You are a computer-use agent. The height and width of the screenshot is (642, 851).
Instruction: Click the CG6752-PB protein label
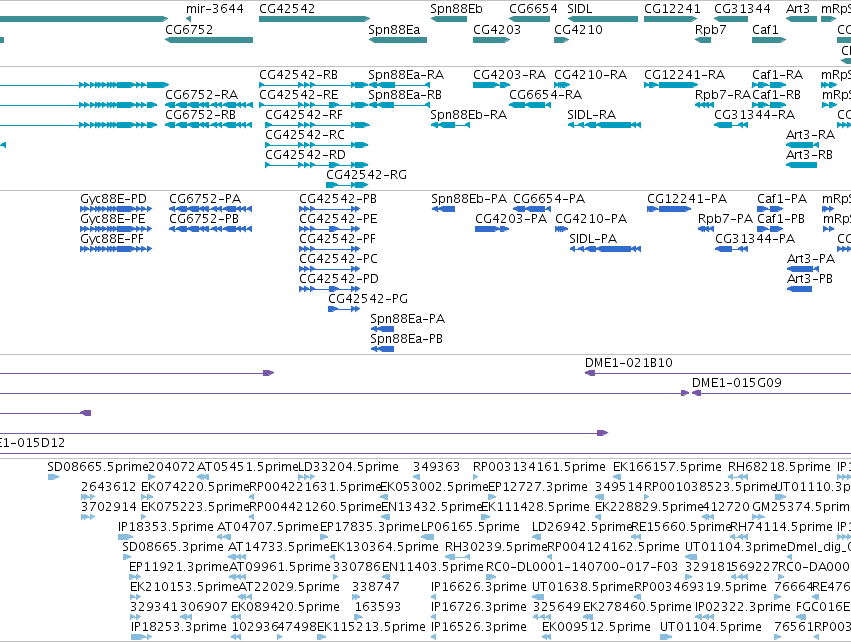click(204, 219)
